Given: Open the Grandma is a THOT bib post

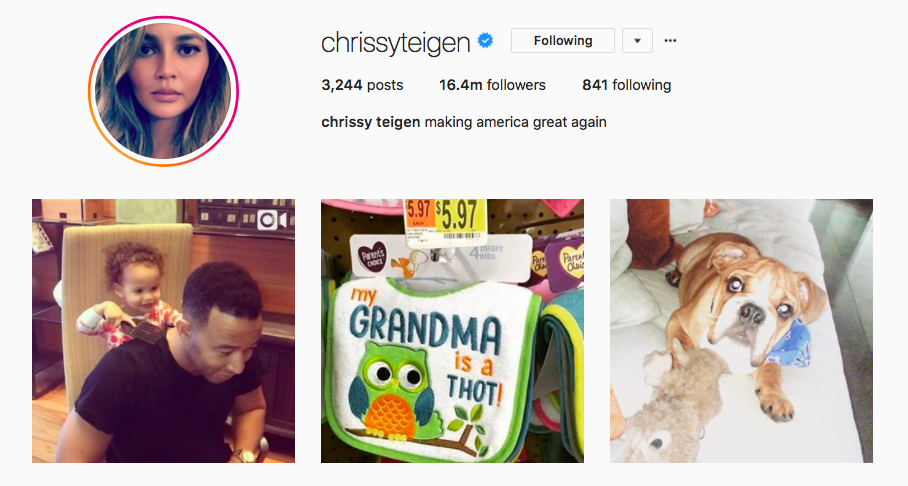Looking at the screenshot, I should click(452, 331).
